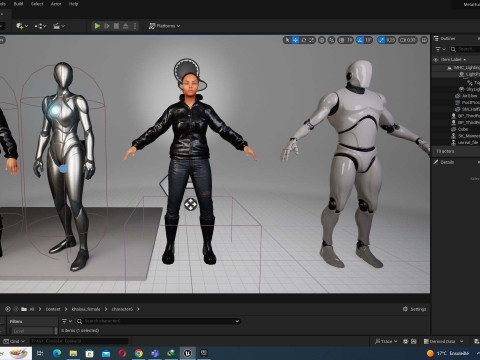Screen dimensions: 480x360
Task: Click the Outliner panel list icon
Action: coord(436,38)
